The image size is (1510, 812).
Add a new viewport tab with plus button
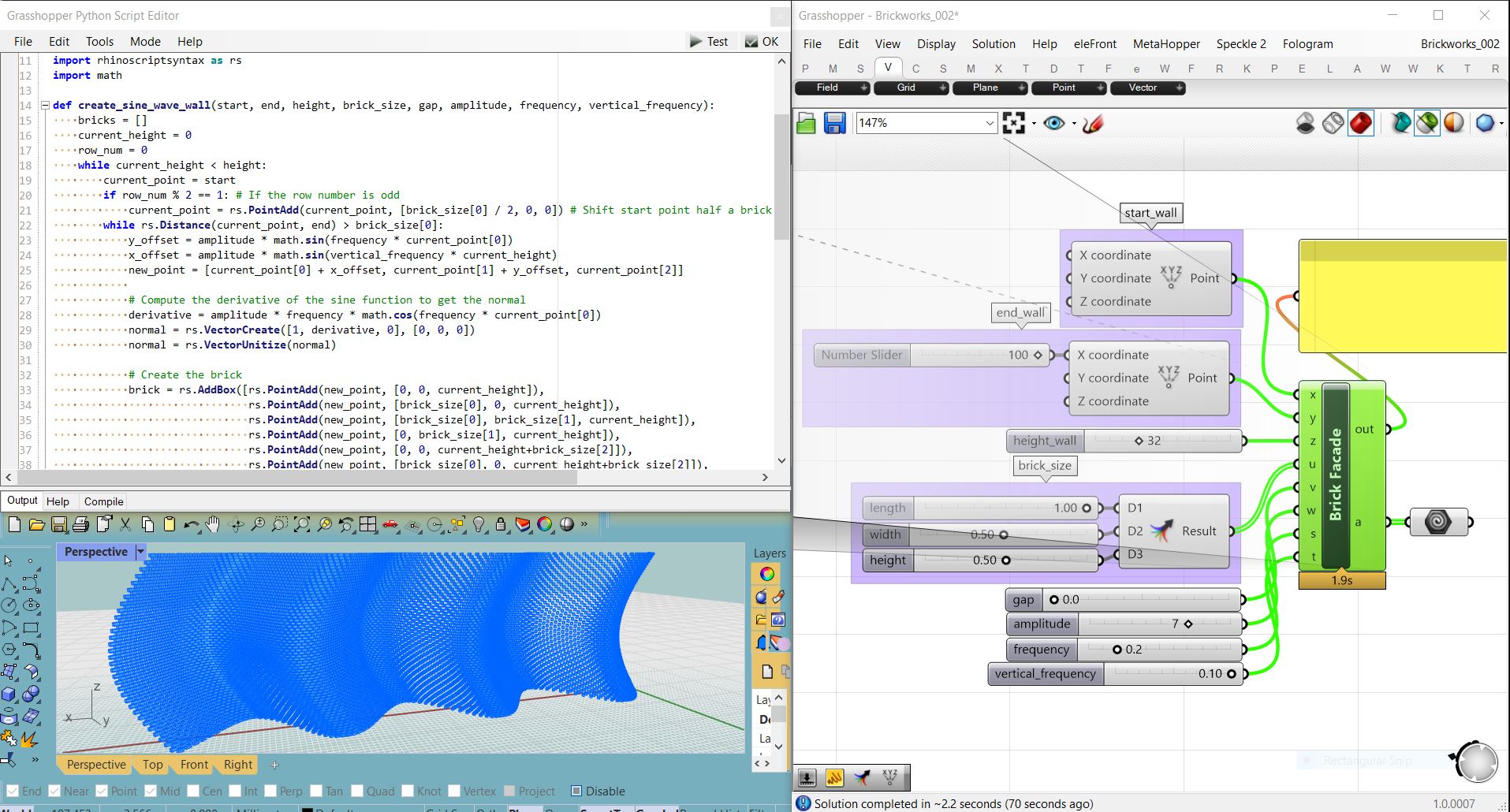pyautogui.click(x=274, y=765)
